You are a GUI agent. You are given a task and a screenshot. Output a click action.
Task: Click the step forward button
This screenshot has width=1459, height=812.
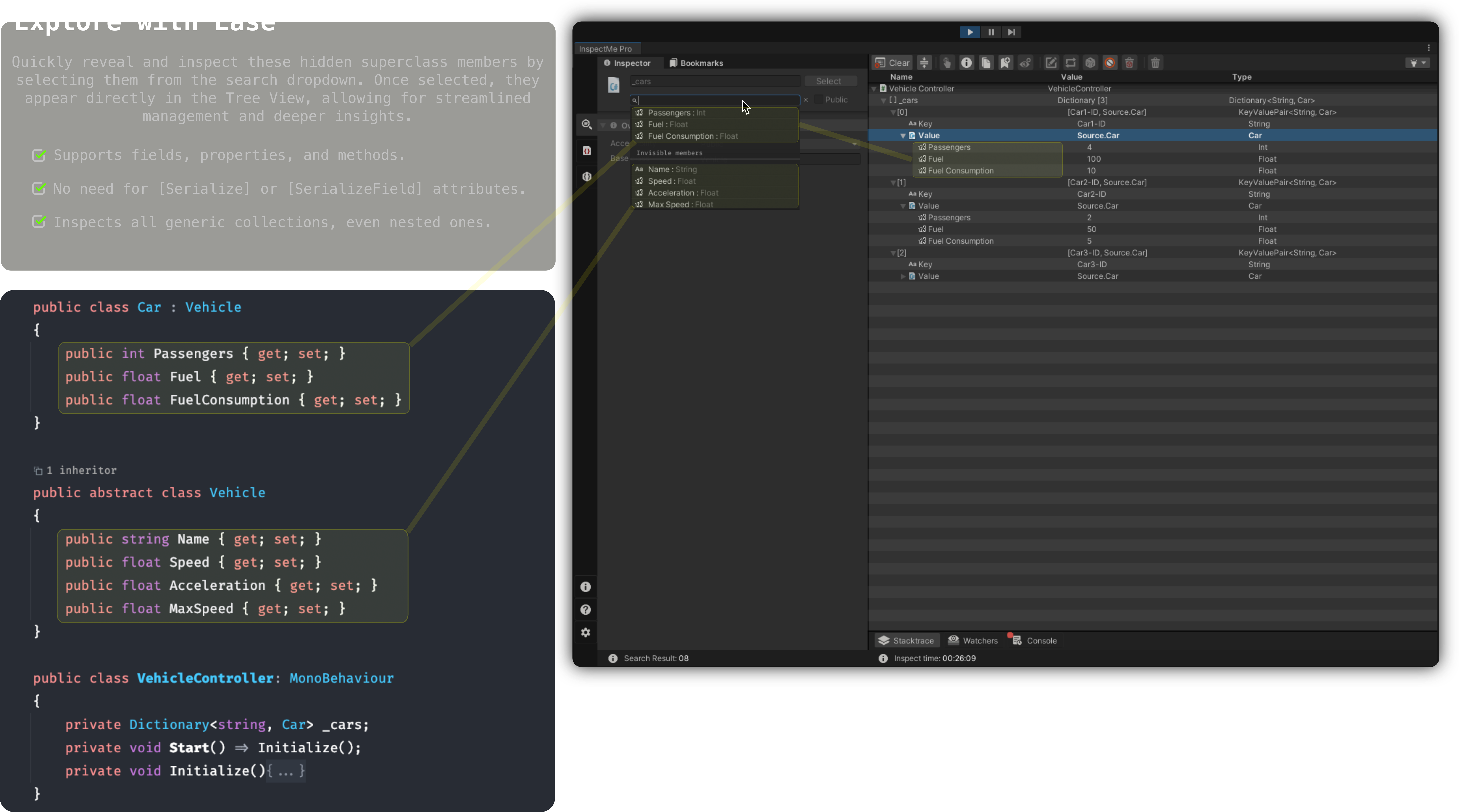1012,32
